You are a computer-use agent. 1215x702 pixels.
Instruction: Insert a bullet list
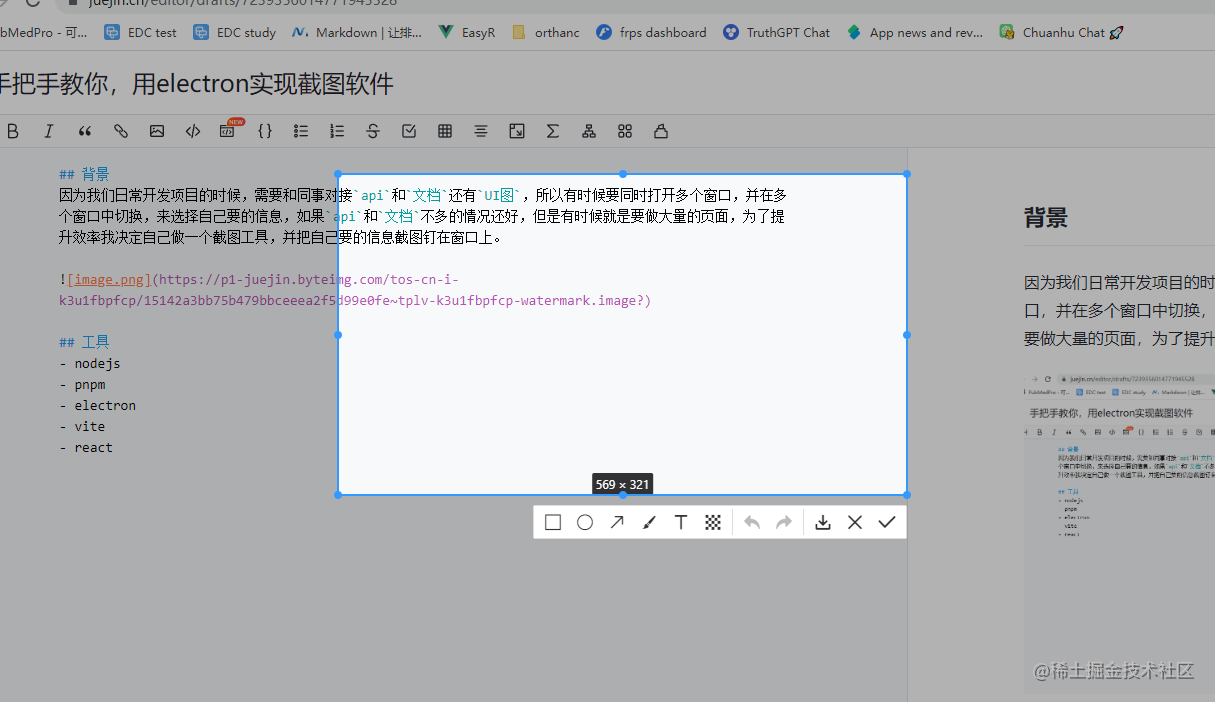pyautogui.click(x=300, y=131)
